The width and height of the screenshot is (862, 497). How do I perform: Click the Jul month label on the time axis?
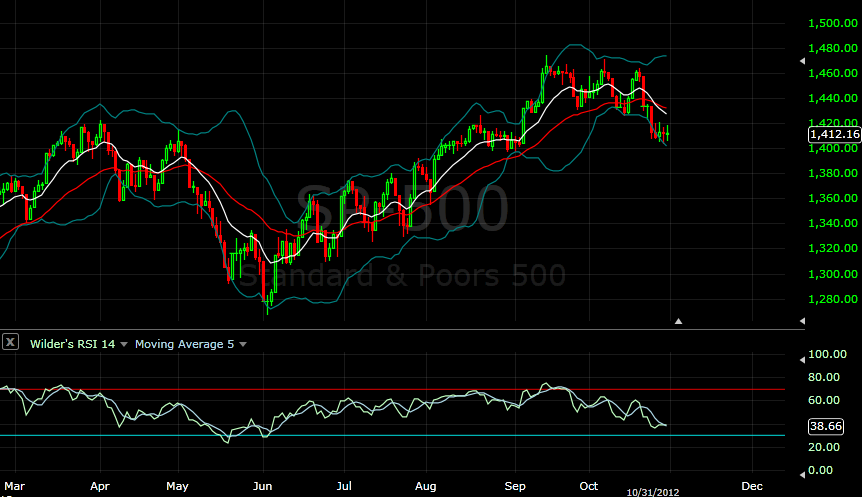tap(344, 486)
